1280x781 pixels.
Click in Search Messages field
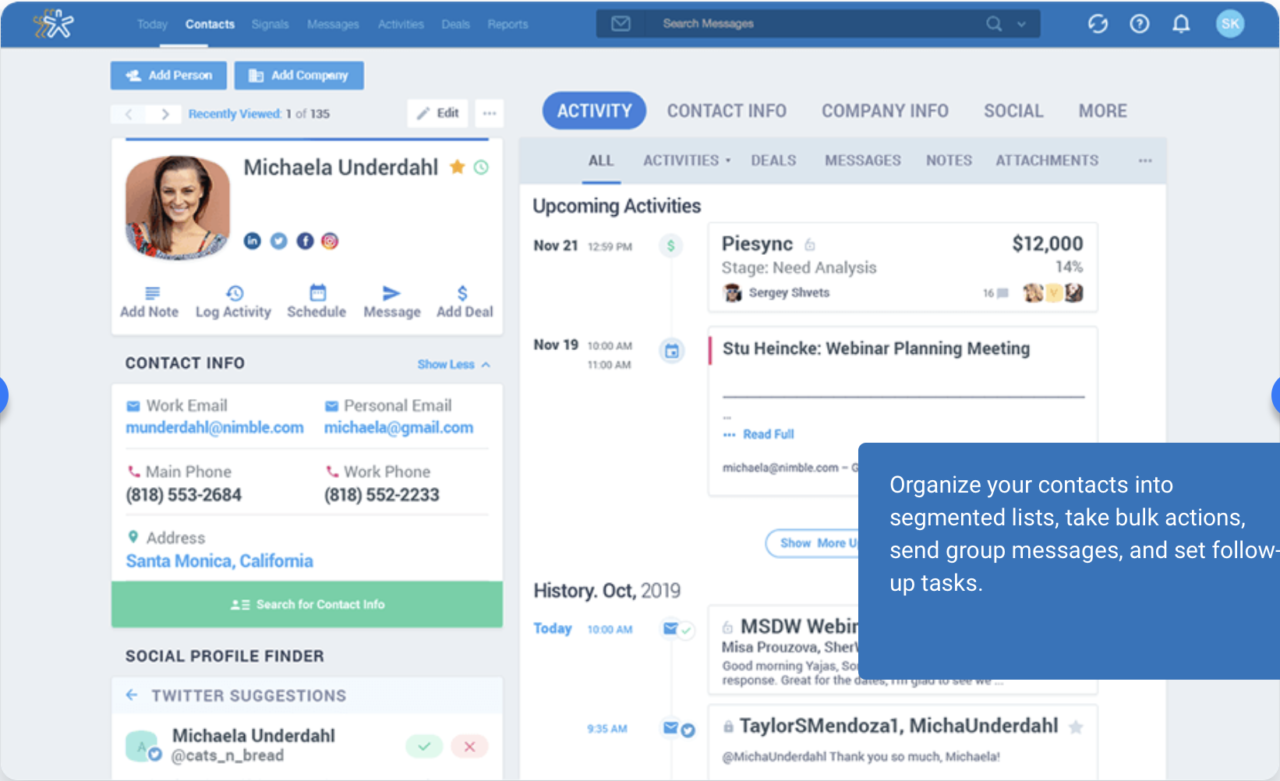[817, 24]
